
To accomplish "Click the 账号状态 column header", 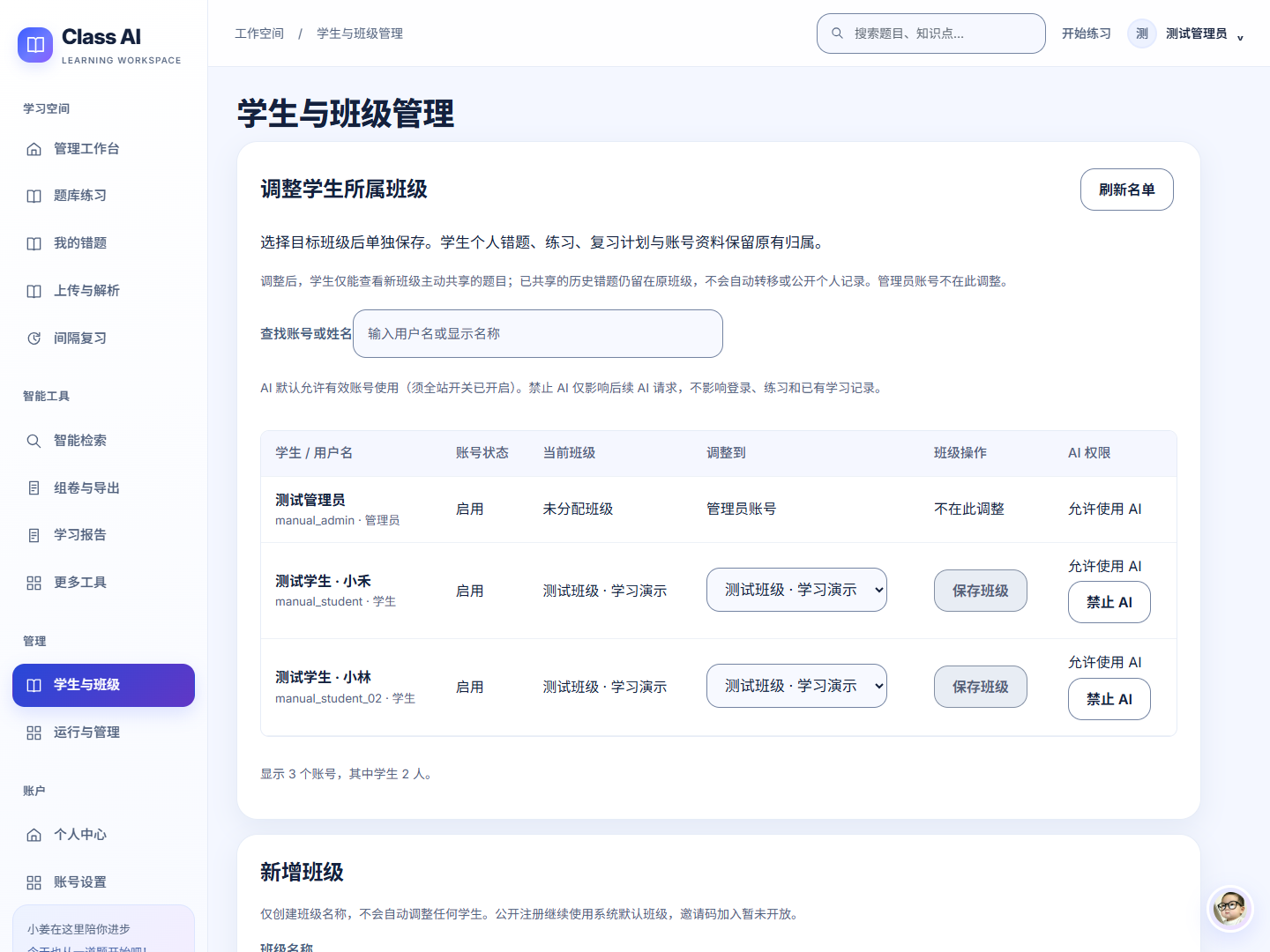I will tap(482, 453).
